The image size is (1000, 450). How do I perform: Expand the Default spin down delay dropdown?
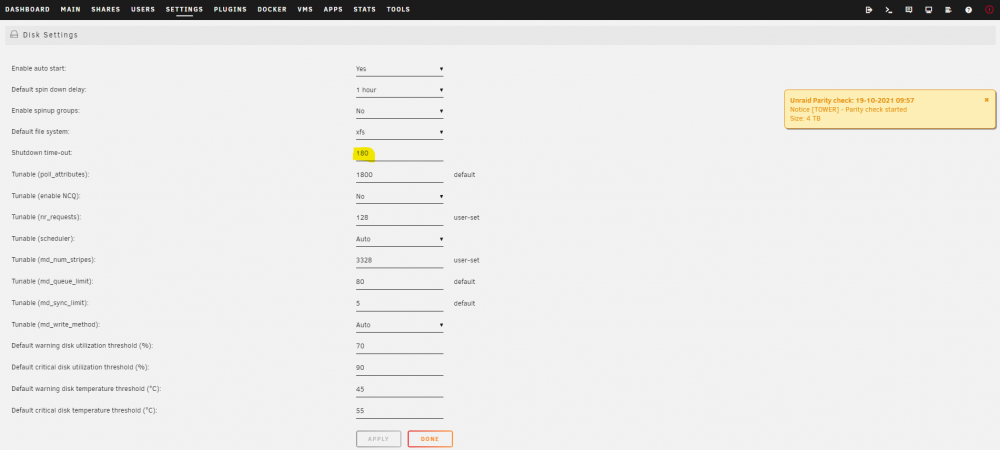pyautogui.click(x=399, y=90)
